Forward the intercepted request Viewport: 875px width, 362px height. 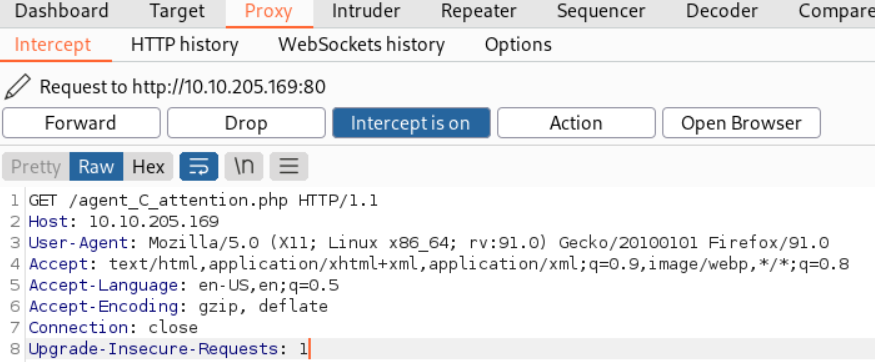pos(81,123)
